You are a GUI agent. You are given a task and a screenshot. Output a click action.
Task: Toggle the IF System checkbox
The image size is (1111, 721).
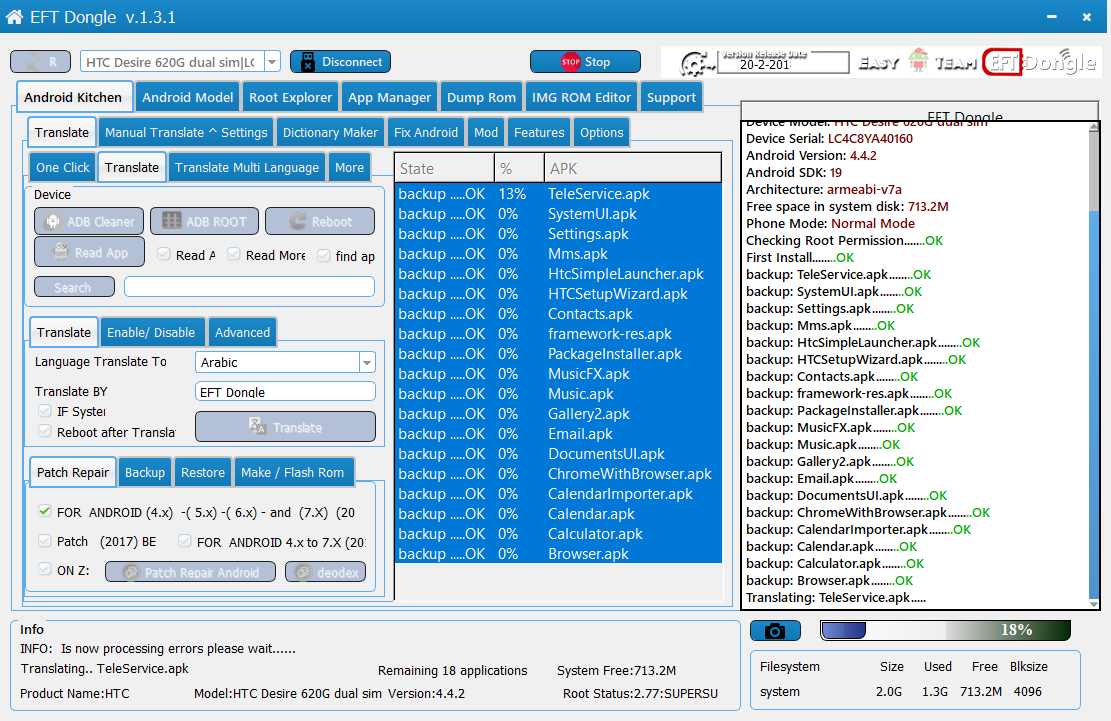coord(45,411)
